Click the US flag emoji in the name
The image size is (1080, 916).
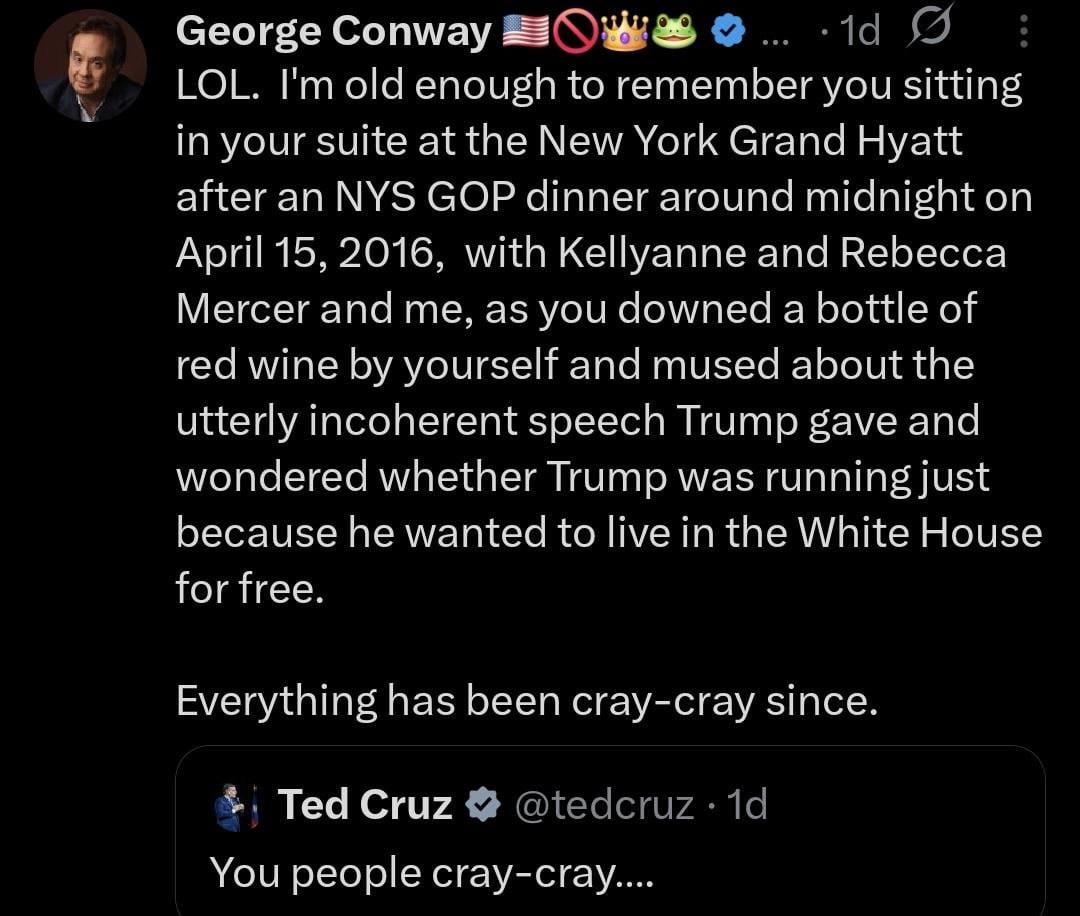click(x=523, y=34)
